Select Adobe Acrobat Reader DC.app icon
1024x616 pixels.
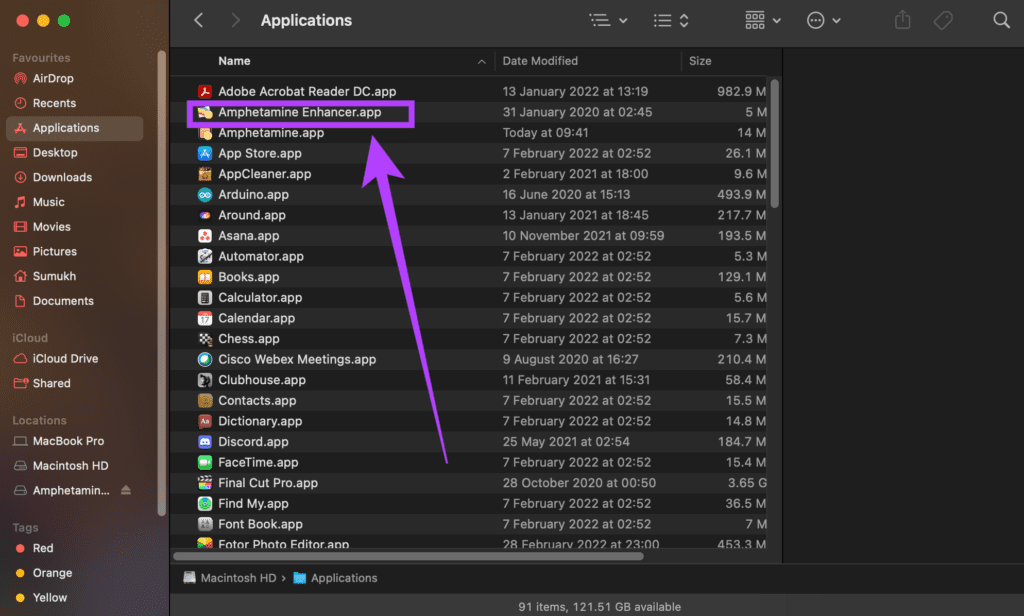(x=205, y=91)
